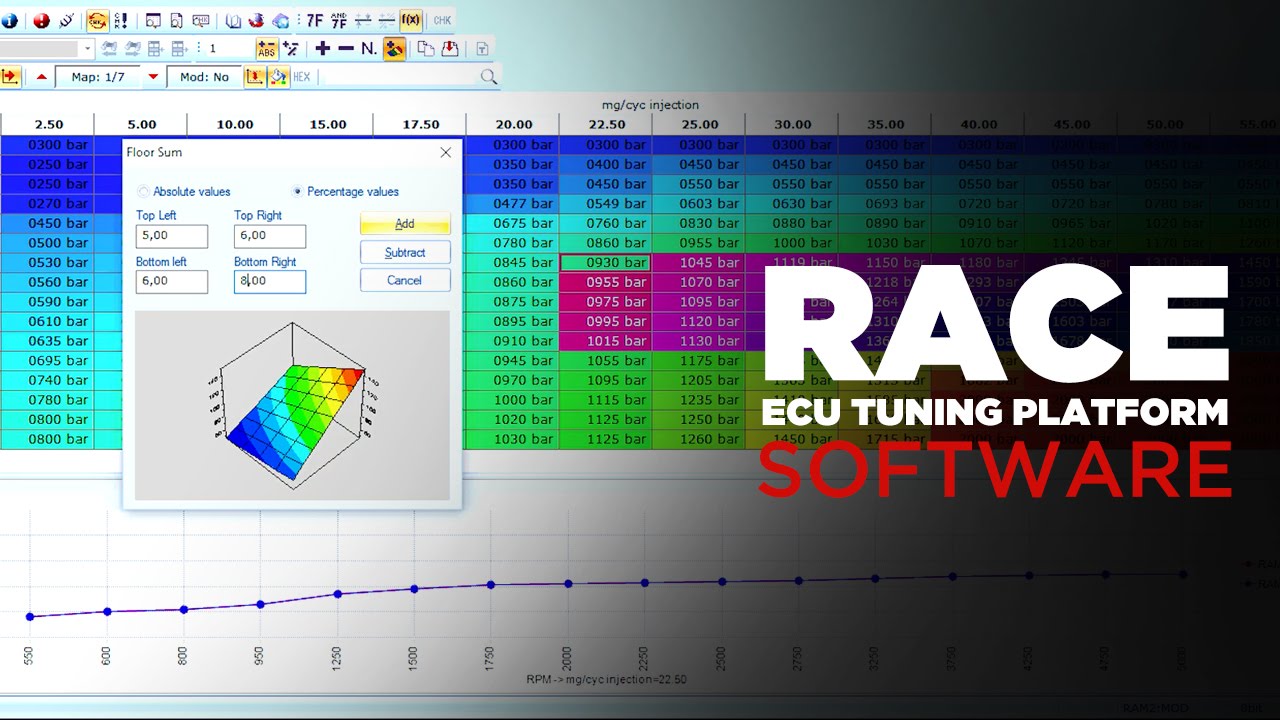Go to previous map with red up arrow
The image size is (1280, 720).
(42, 77)
